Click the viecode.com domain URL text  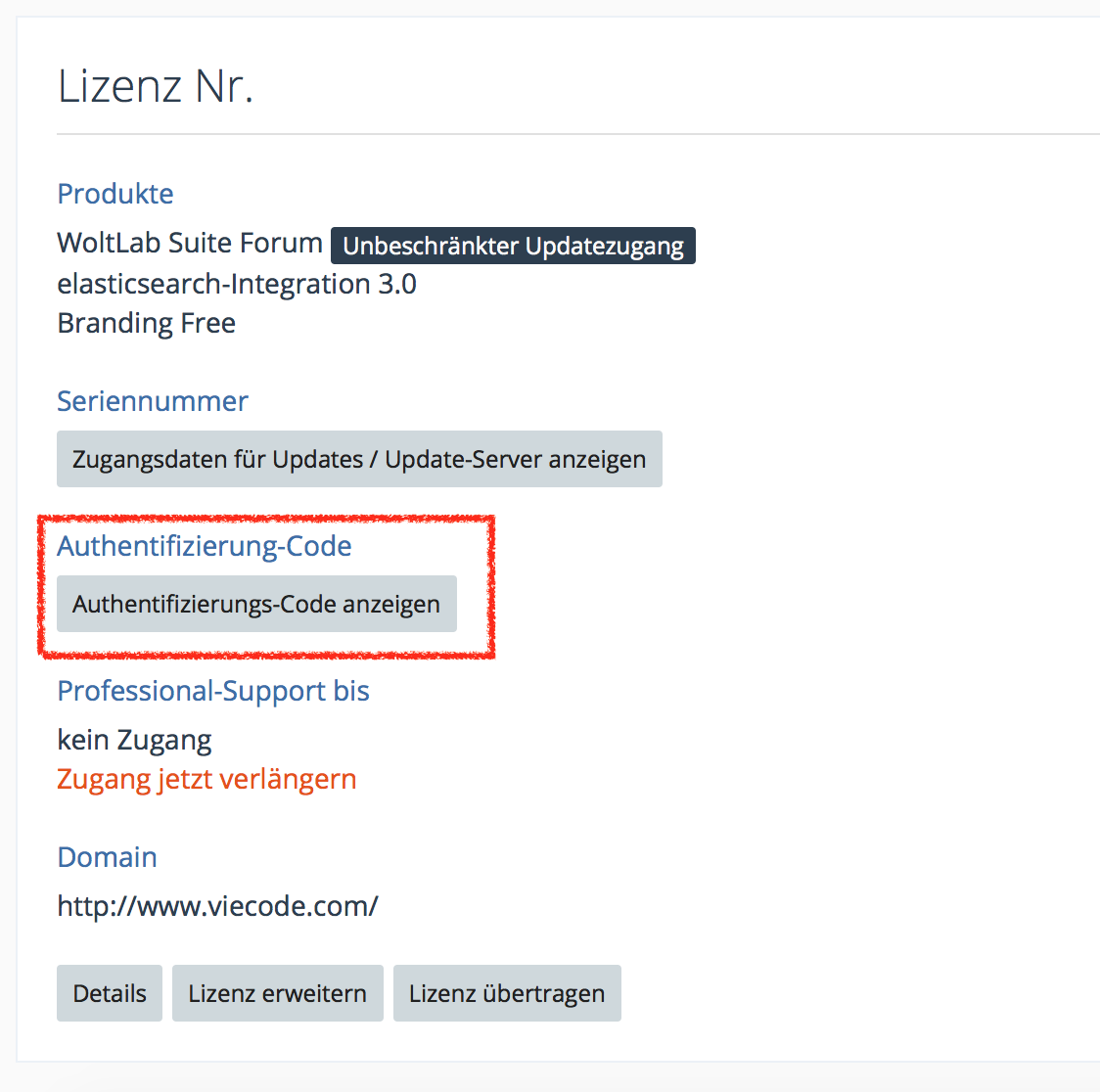pos(217,906)
